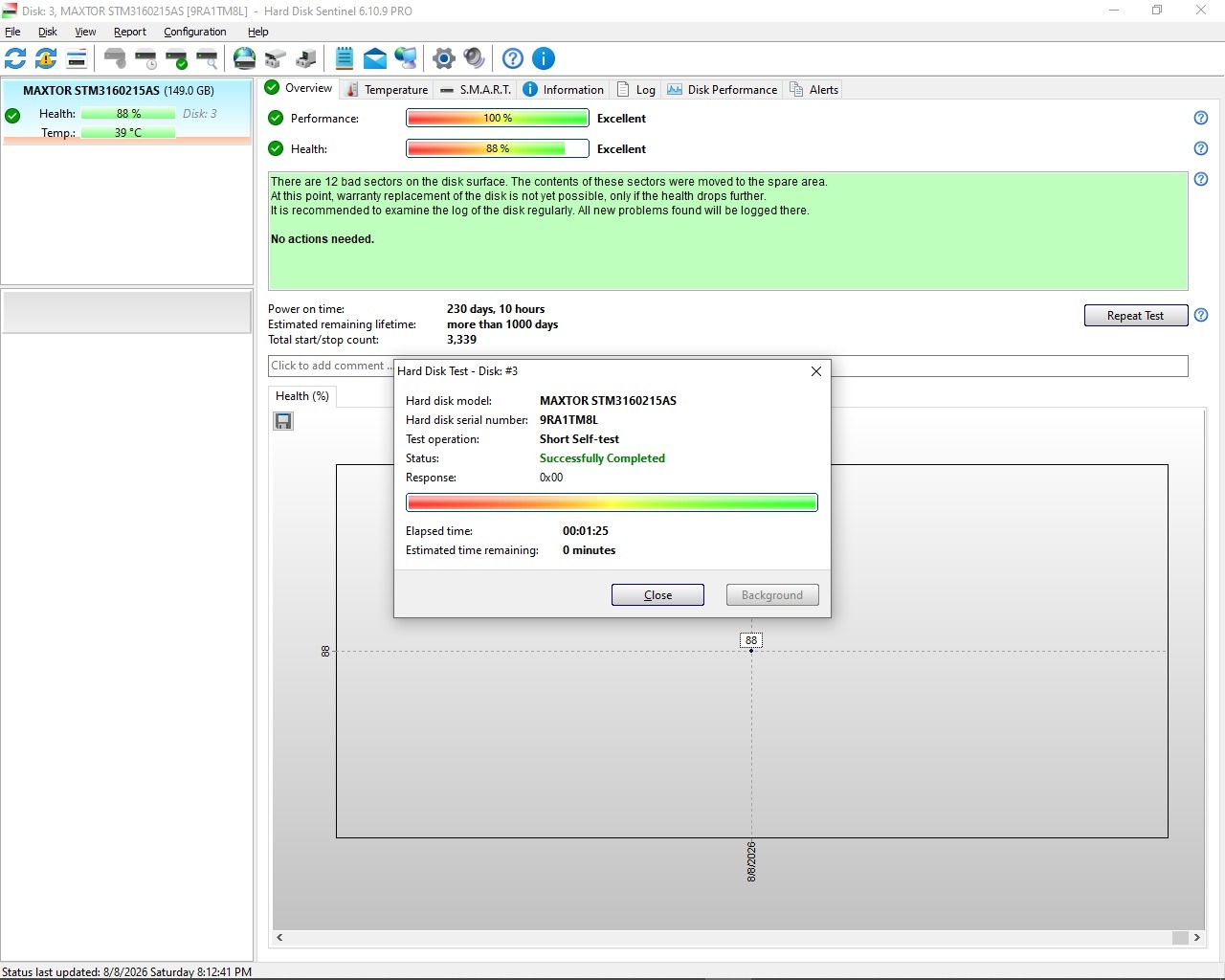Click the graph scrollbar right arrow
The height and width of the screenshot is (980, 1225).
coord(1197,938)
